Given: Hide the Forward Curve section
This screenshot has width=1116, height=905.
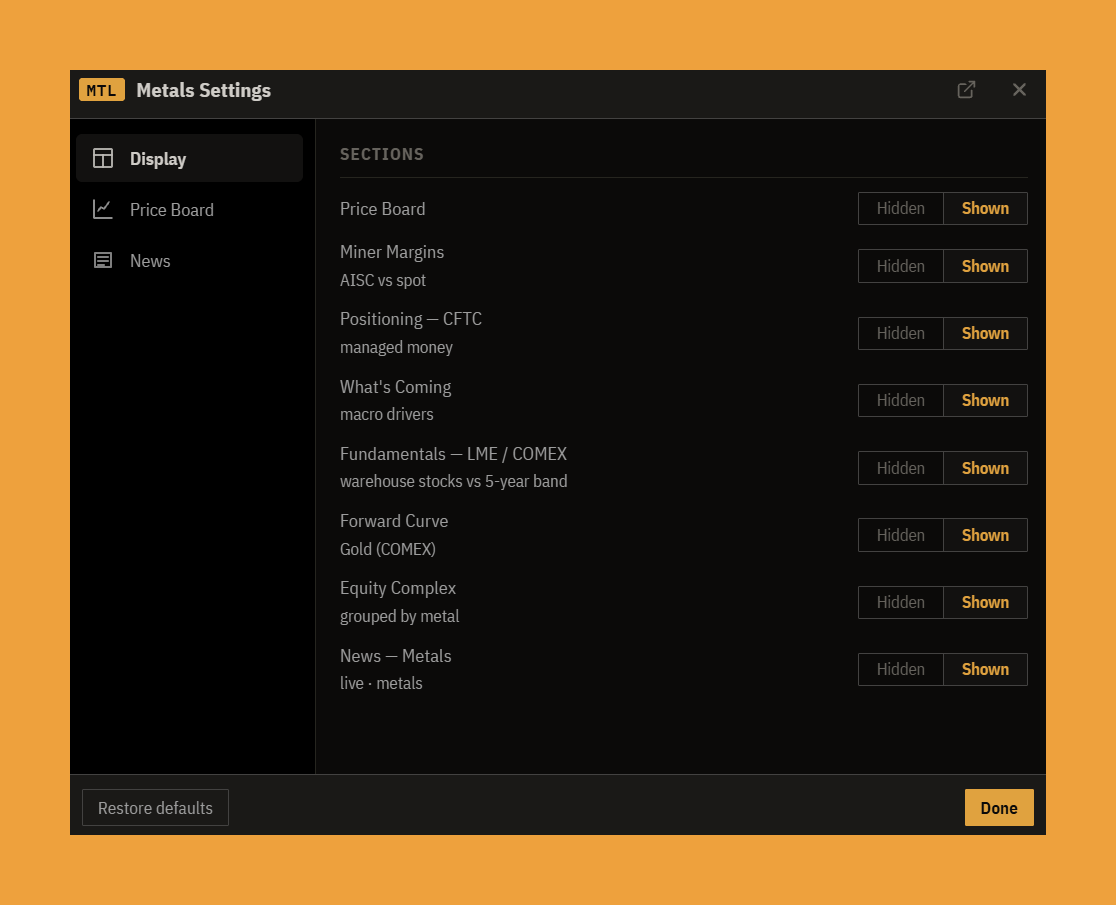Looking at the screenshot, I should tap(900, 535).
